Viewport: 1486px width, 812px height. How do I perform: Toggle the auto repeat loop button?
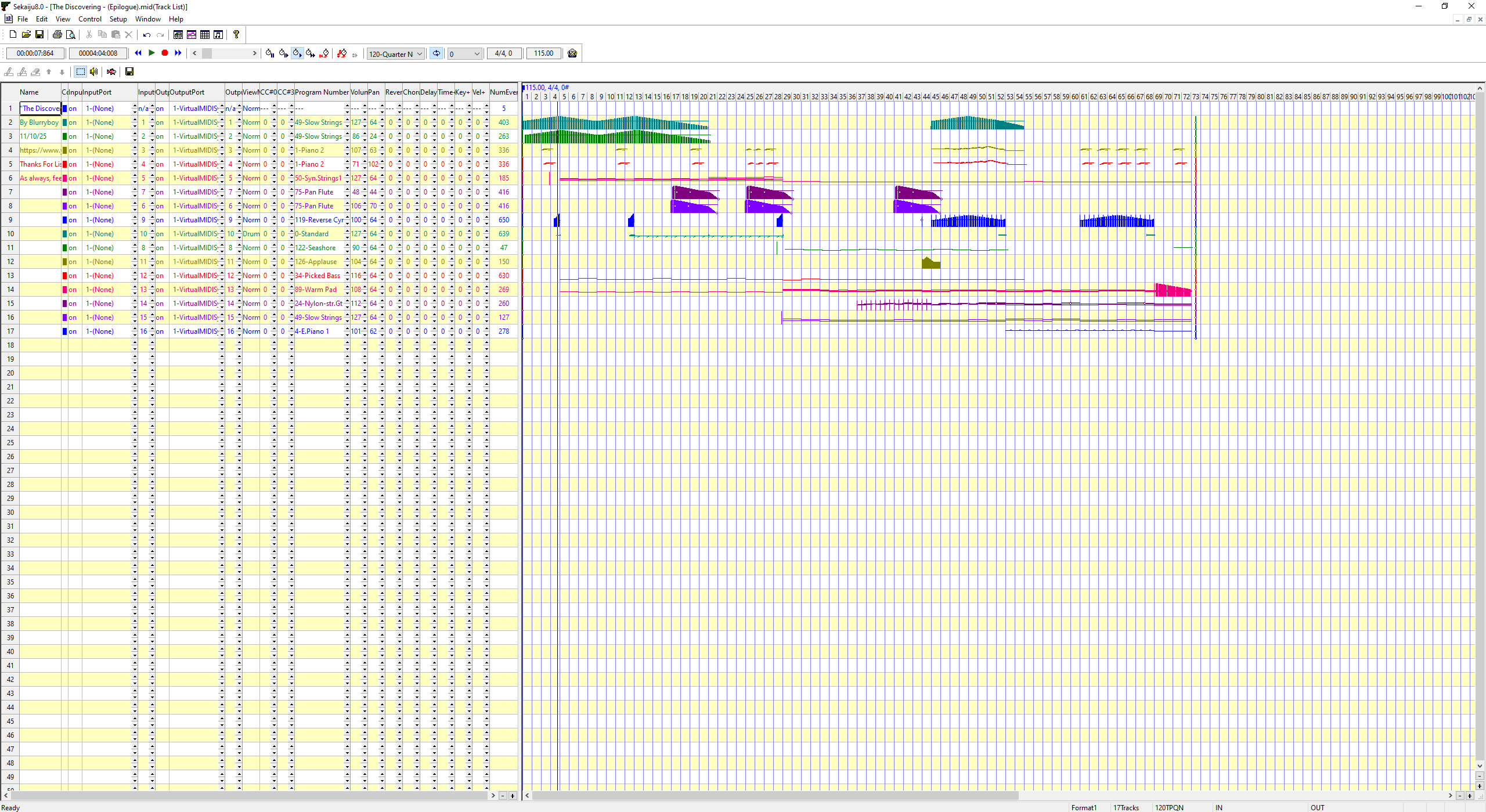tap(436, 53)
